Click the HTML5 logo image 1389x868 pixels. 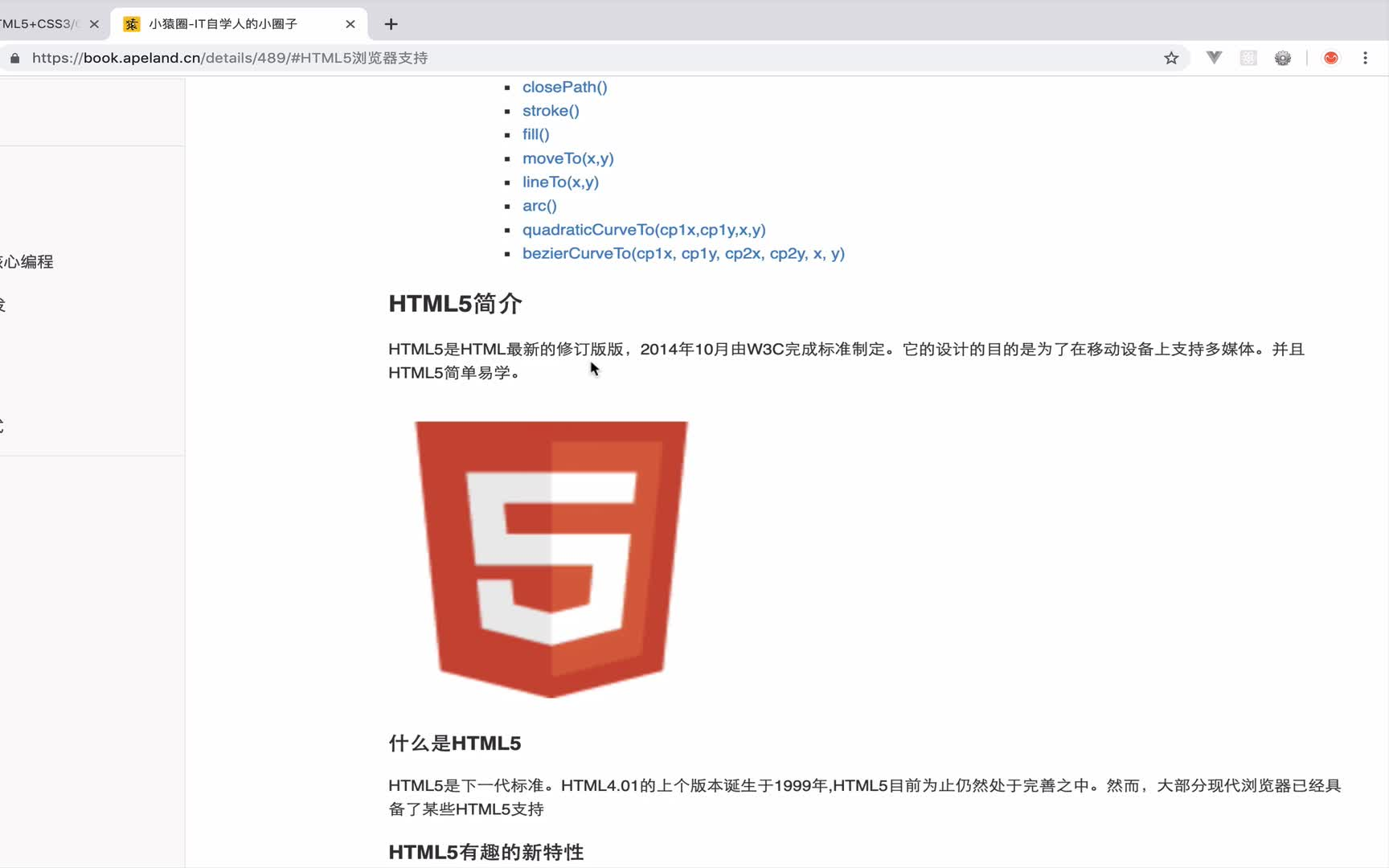(551, 559)
